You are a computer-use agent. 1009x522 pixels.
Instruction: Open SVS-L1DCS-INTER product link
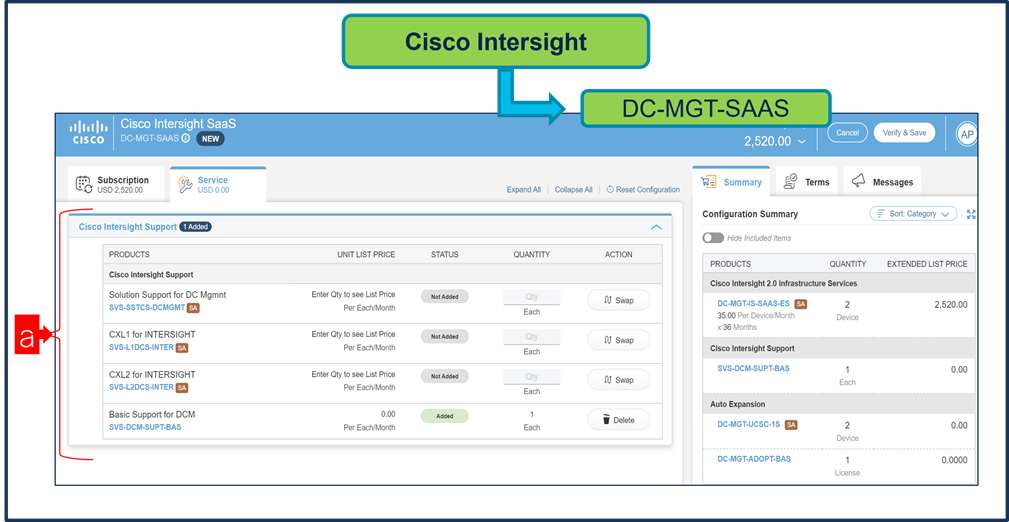coord(142,348)
